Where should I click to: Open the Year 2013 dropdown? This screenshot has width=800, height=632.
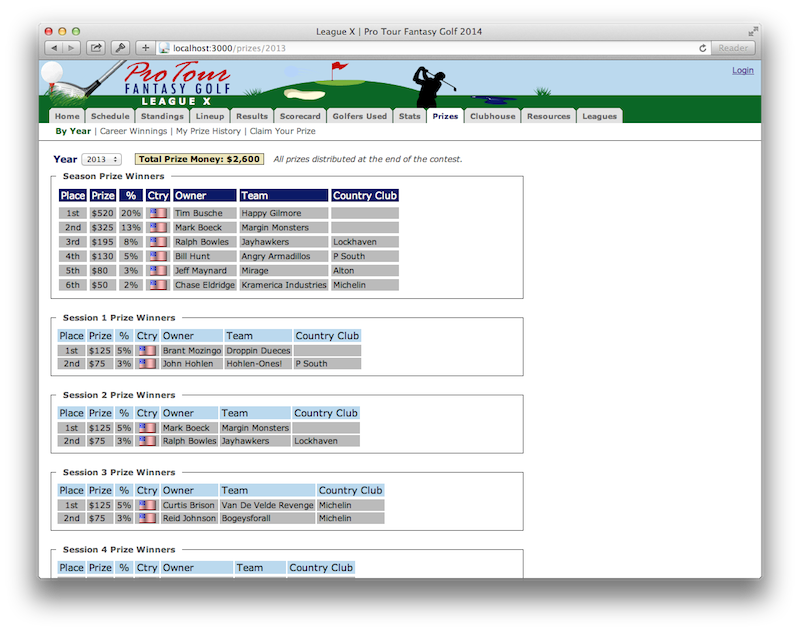click(x=102, y=159)
